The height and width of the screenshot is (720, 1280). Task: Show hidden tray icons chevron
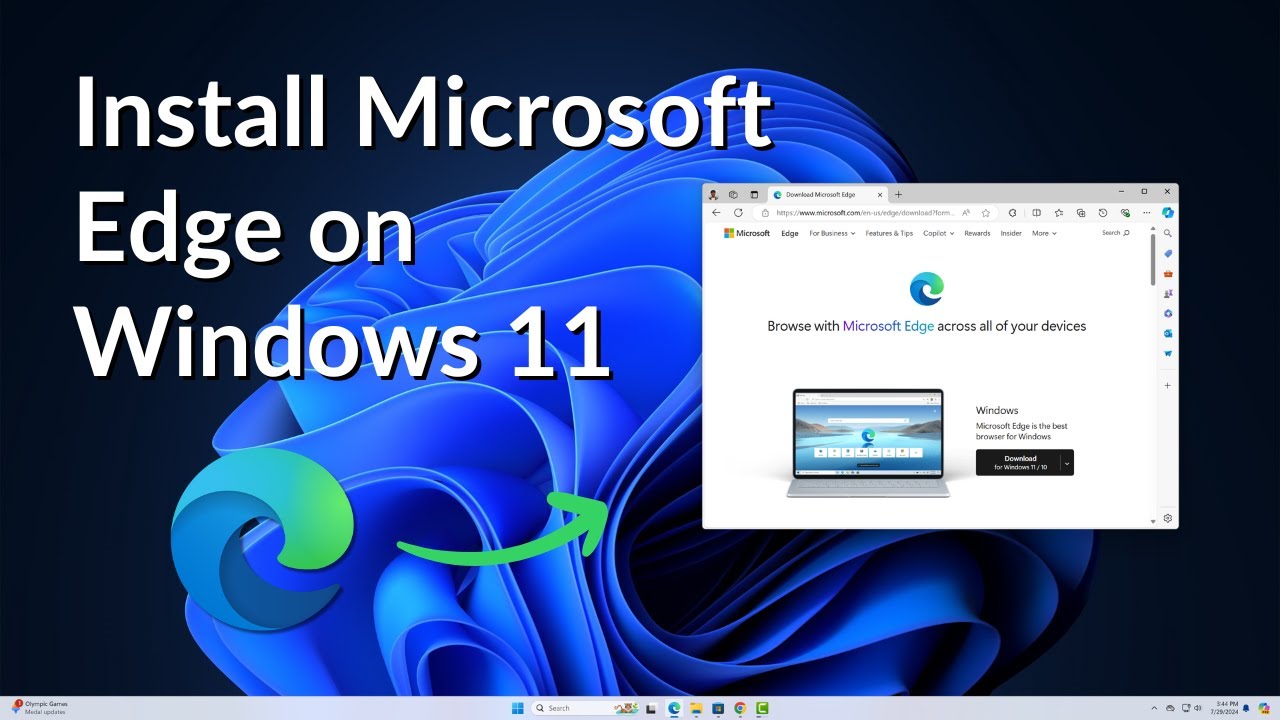[x=1155, y=708]
